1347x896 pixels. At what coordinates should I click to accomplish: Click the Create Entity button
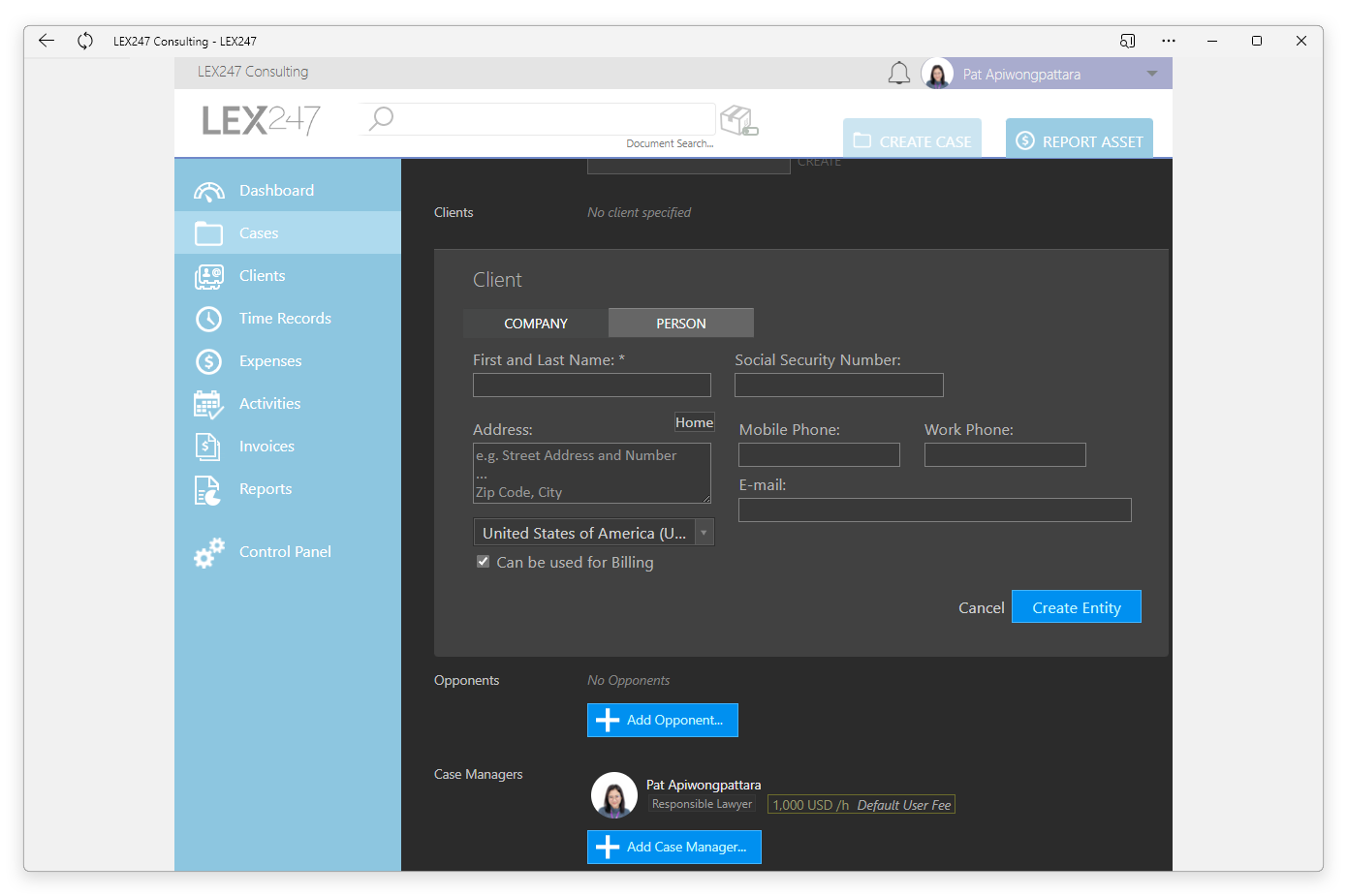tap(1077, 607)
